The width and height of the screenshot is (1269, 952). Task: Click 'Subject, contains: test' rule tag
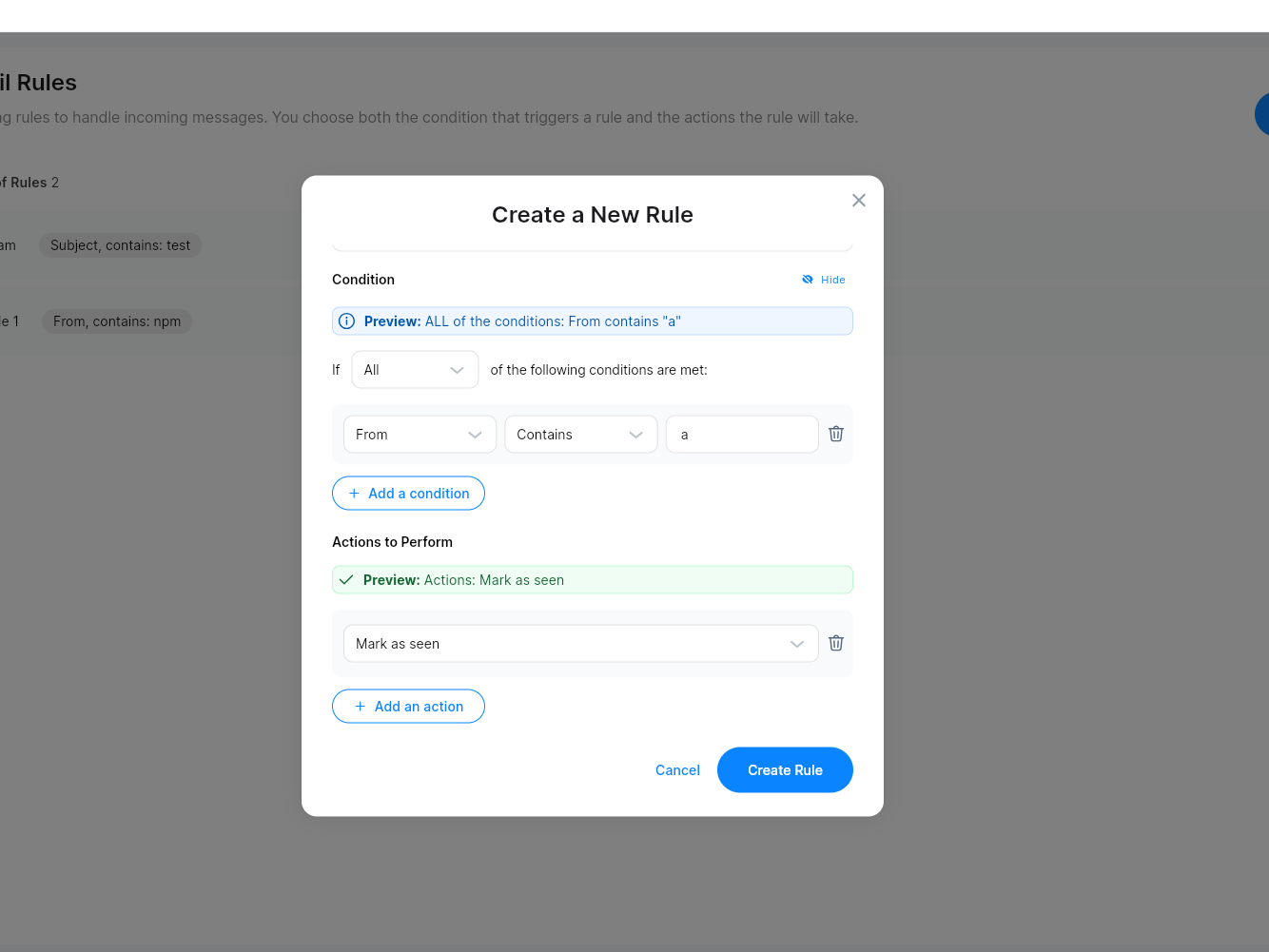(x=120, y=245)
